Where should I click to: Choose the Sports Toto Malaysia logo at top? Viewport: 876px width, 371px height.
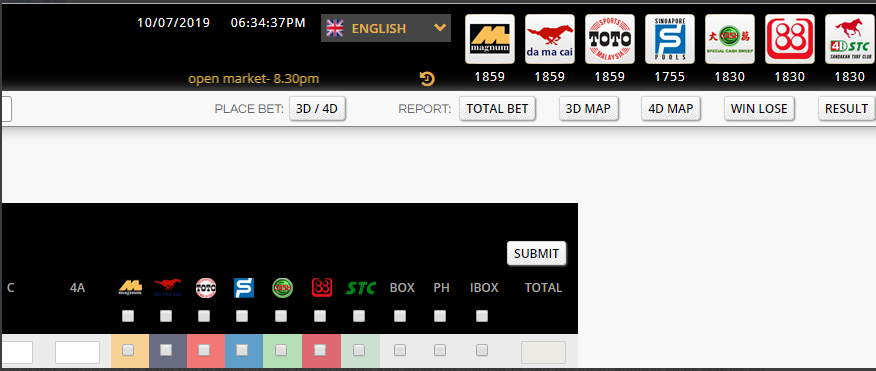point(610,39)
